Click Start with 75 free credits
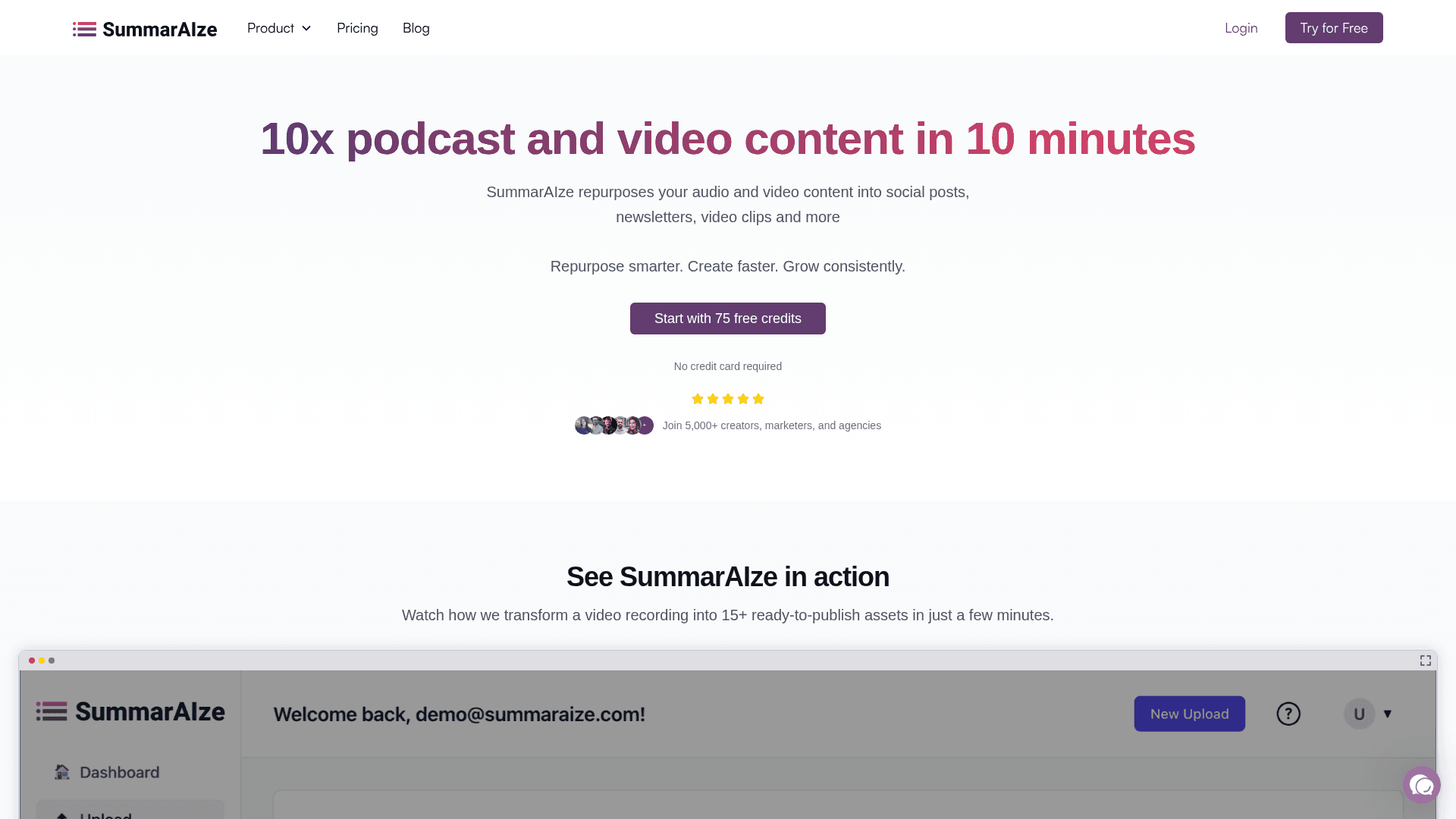 click(x=727, y=318)
